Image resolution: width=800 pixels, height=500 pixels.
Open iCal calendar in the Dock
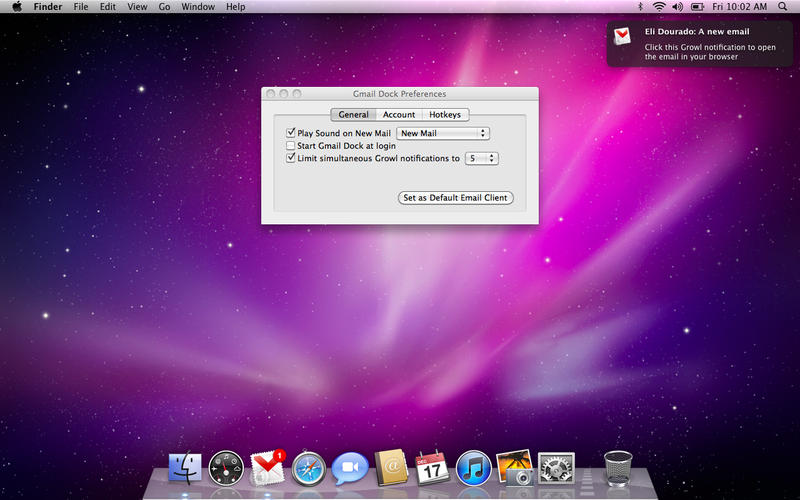point(432,466)
